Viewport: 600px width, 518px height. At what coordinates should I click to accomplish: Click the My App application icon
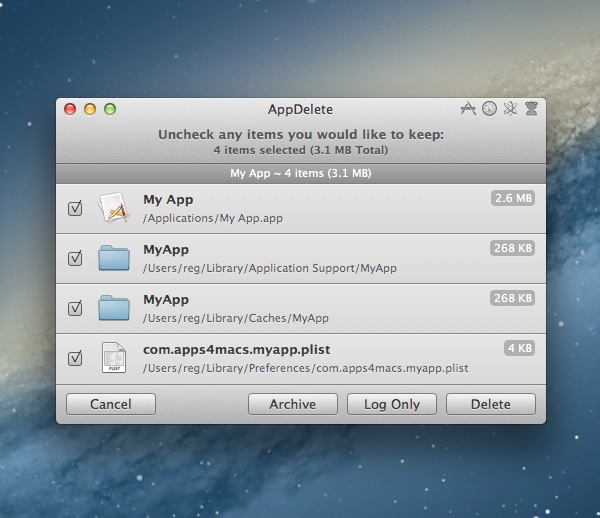point(115,208)
